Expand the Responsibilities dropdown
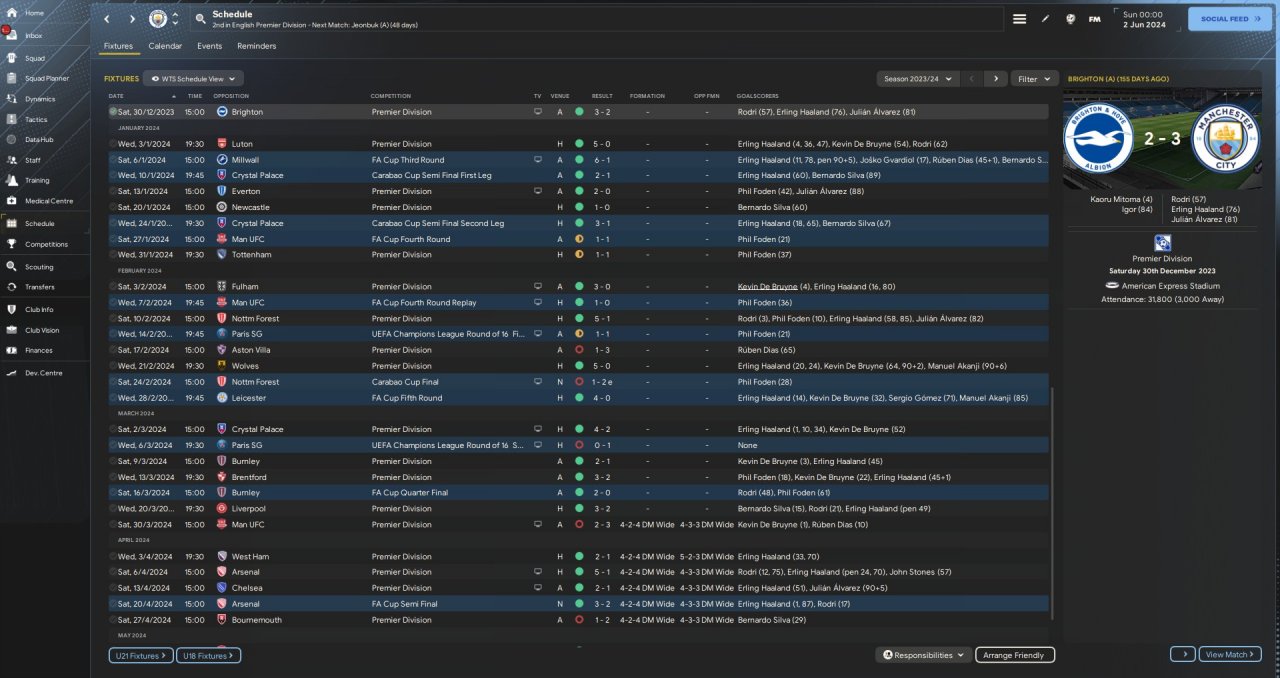The height and width of the screenshot is (678, 1280). [923, 655]
